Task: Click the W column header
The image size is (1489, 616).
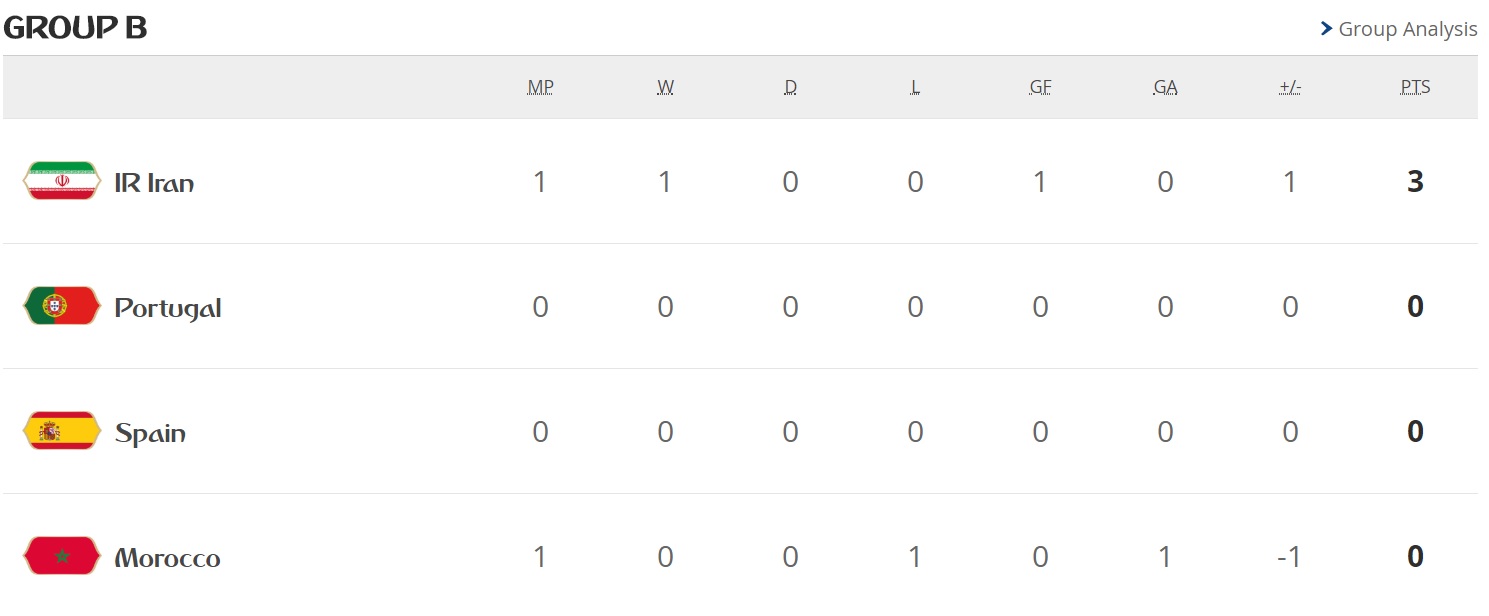Action: tap(665, 87)
